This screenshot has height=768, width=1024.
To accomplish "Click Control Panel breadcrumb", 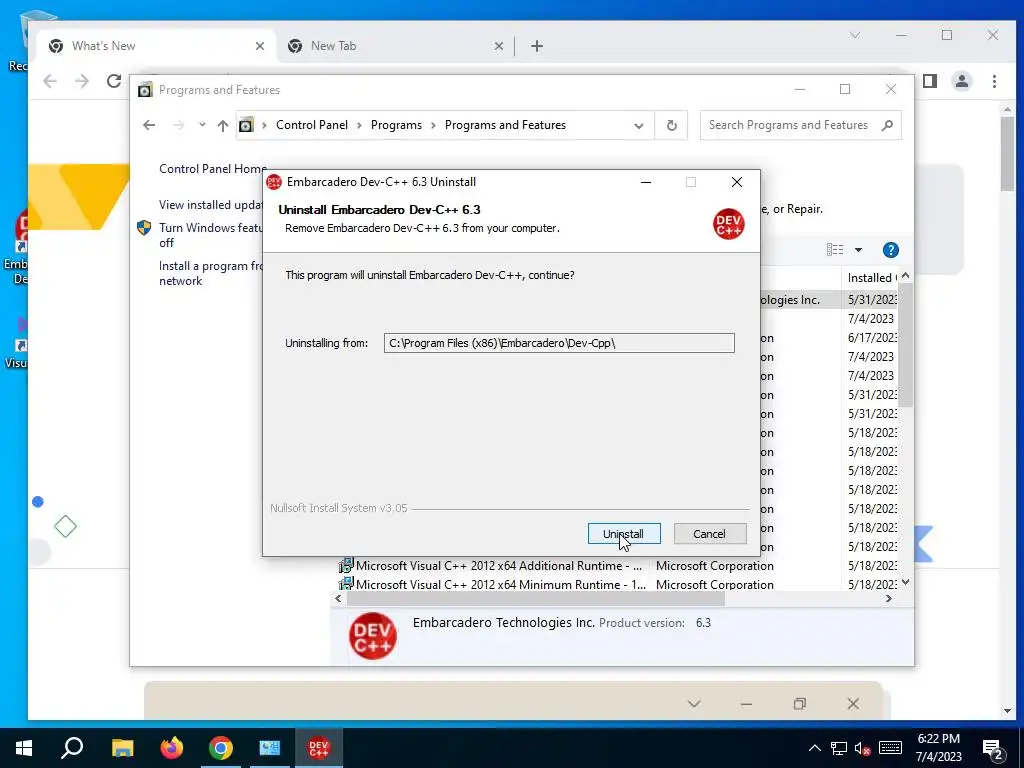I will tap(312, 125).
